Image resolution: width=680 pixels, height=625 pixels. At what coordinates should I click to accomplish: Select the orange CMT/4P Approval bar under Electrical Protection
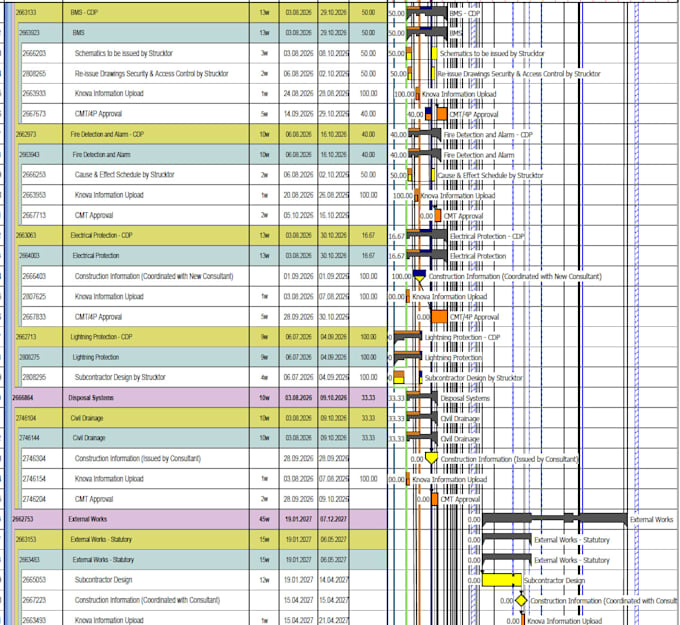439,317
